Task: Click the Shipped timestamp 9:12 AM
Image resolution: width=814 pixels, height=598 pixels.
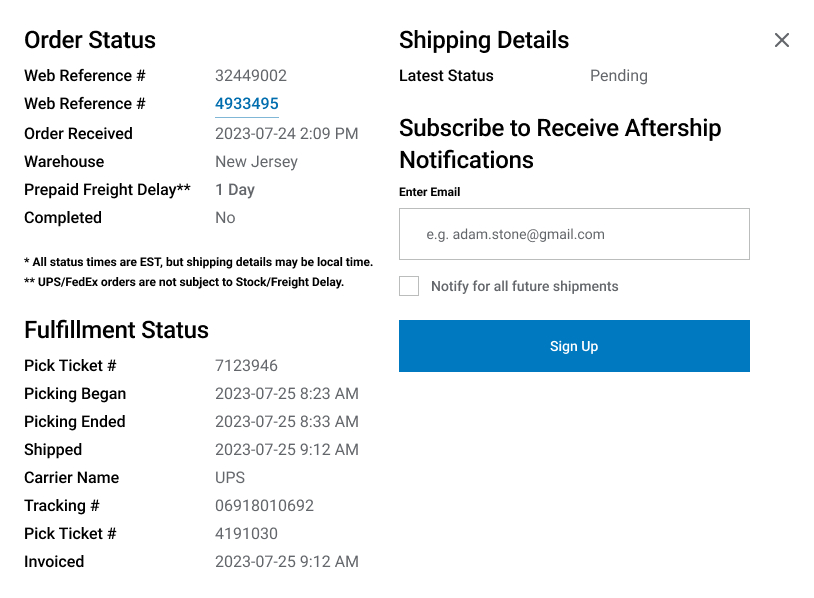Action: coord(287,449)
